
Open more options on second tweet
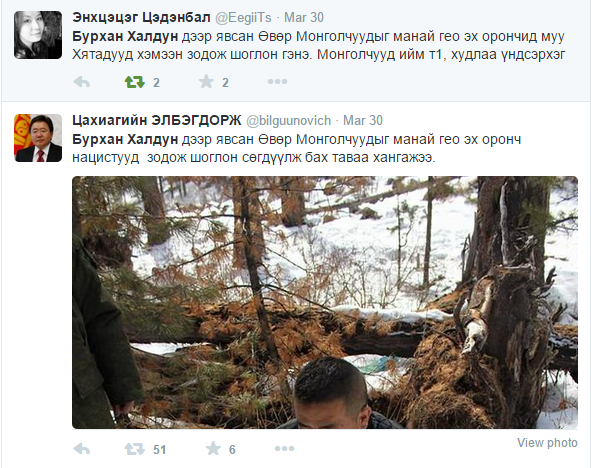tap(284, 448)
